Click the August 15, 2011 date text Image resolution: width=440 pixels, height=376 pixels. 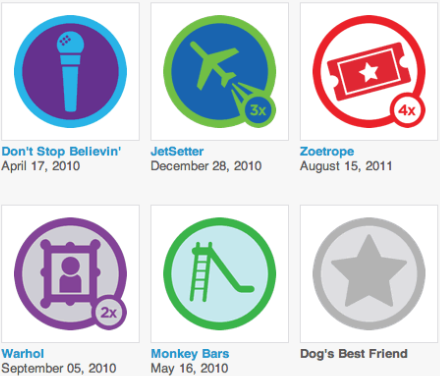point(346,166)
